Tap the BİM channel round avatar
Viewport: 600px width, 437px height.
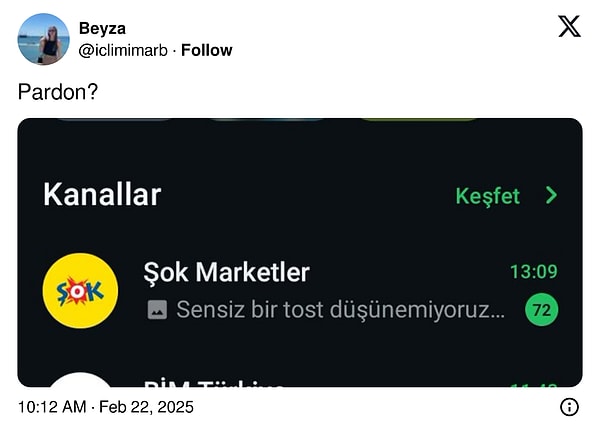[80, 380]
